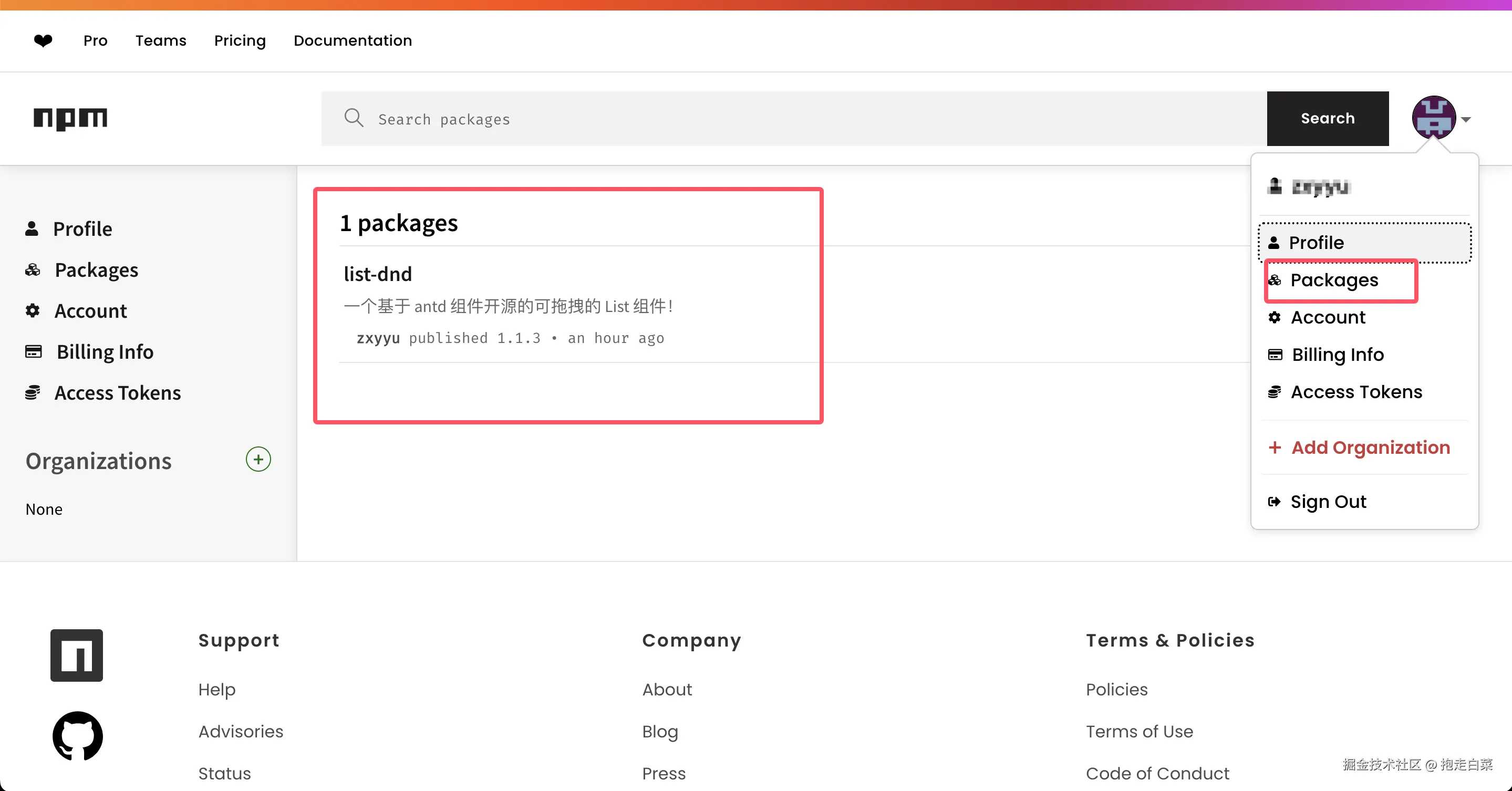Open the list-dnd package link
Screen dimensions: 1512x791
point(378,274)
